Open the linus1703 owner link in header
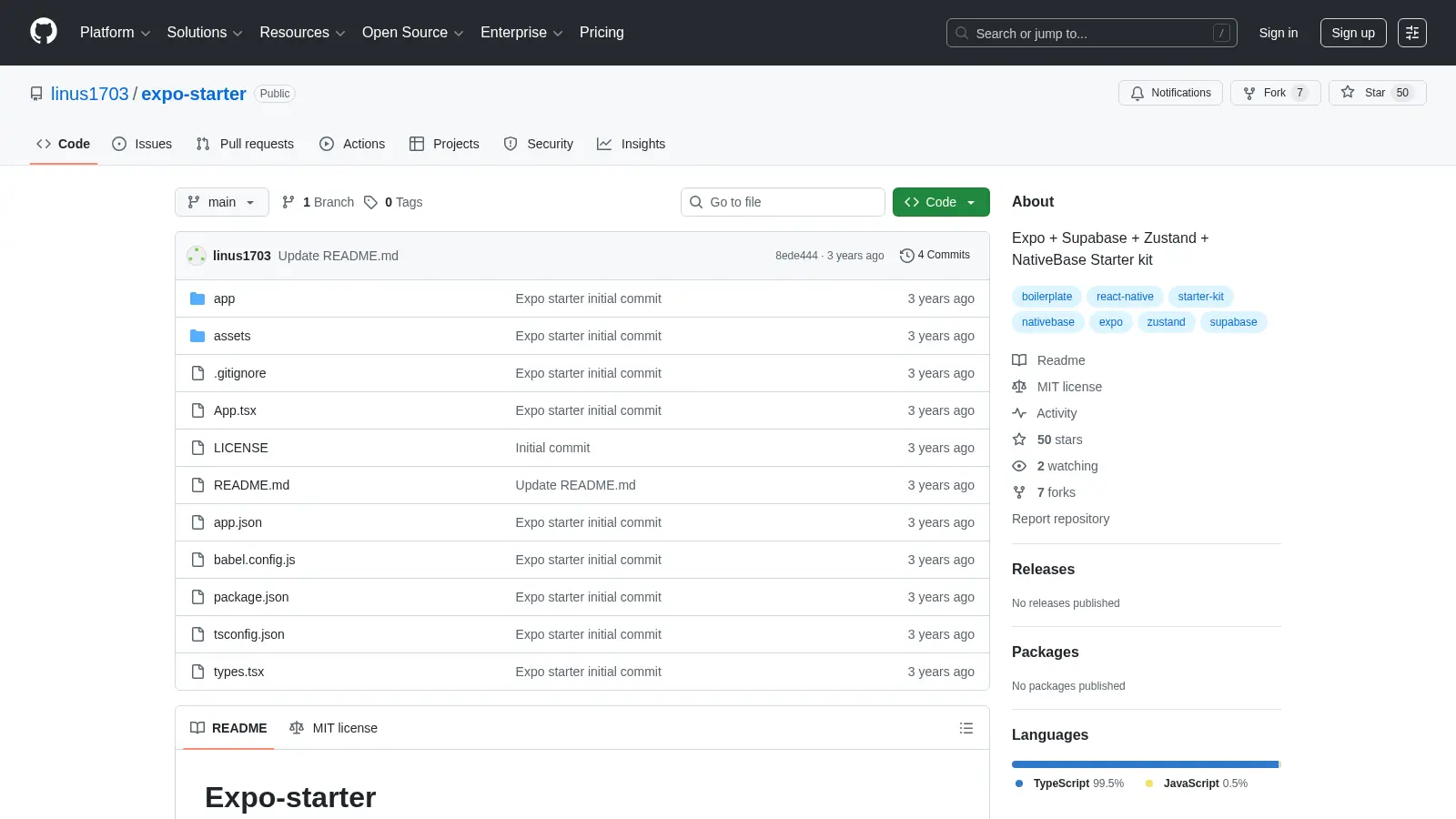The width and height of the screenshot is (1456, 819). tap(90, 94)
